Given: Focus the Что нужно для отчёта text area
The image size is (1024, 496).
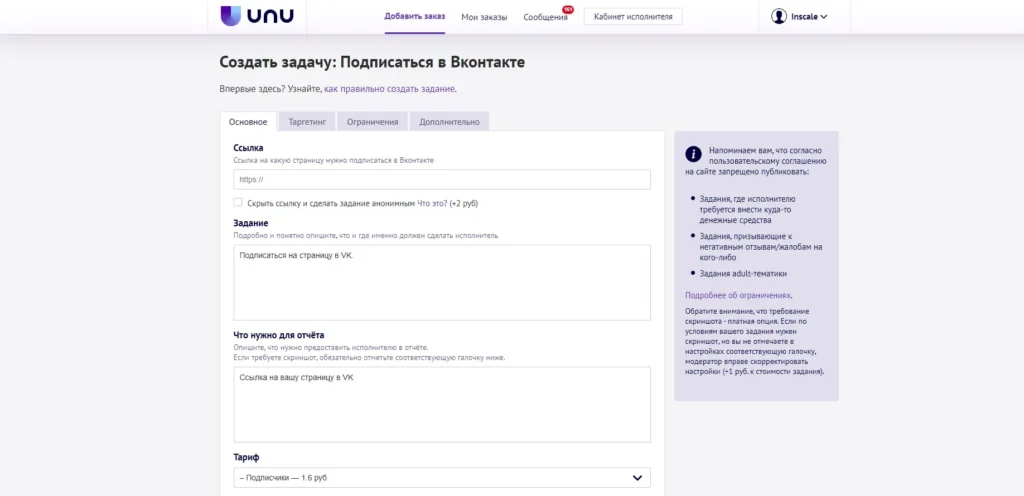Looking at the screenshot, I should point(442,405).
